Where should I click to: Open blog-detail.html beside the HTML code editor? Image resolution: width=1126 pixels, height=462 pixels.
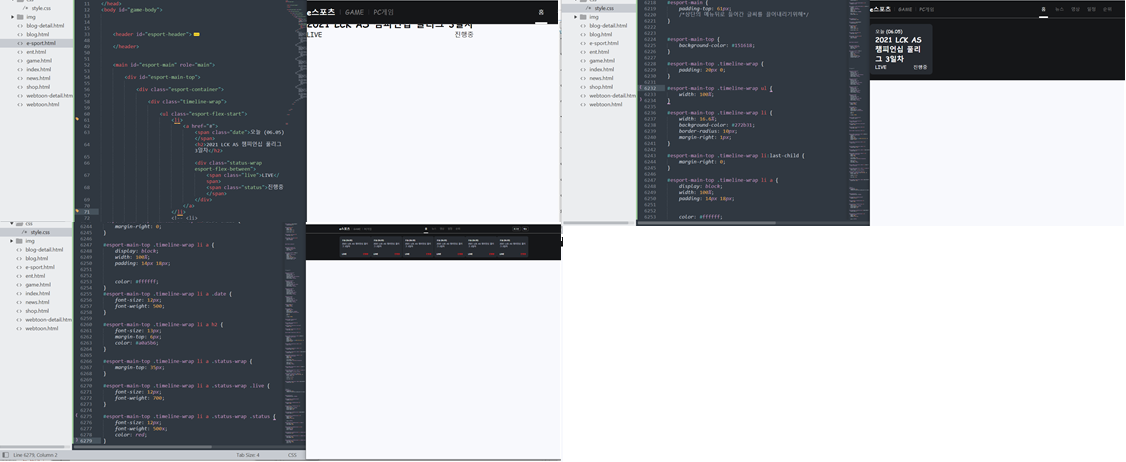click(x=45, y=25)
